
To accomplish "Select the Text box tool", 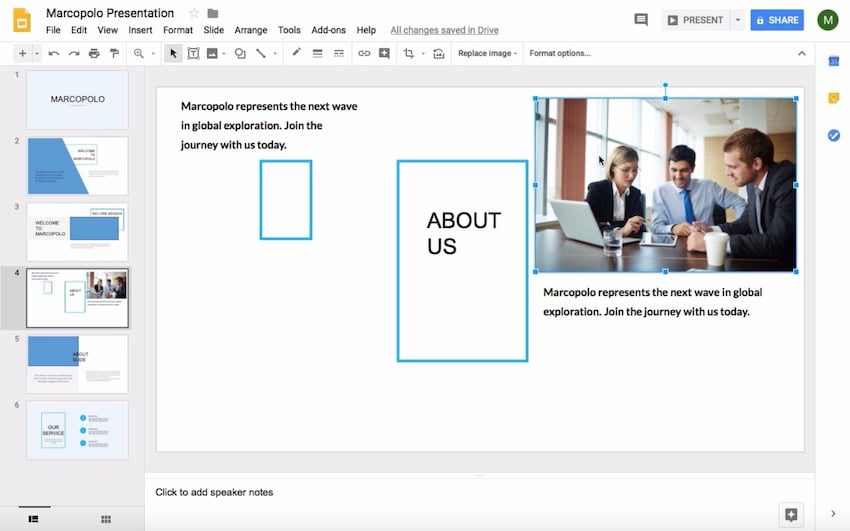I will click(193, 53).
